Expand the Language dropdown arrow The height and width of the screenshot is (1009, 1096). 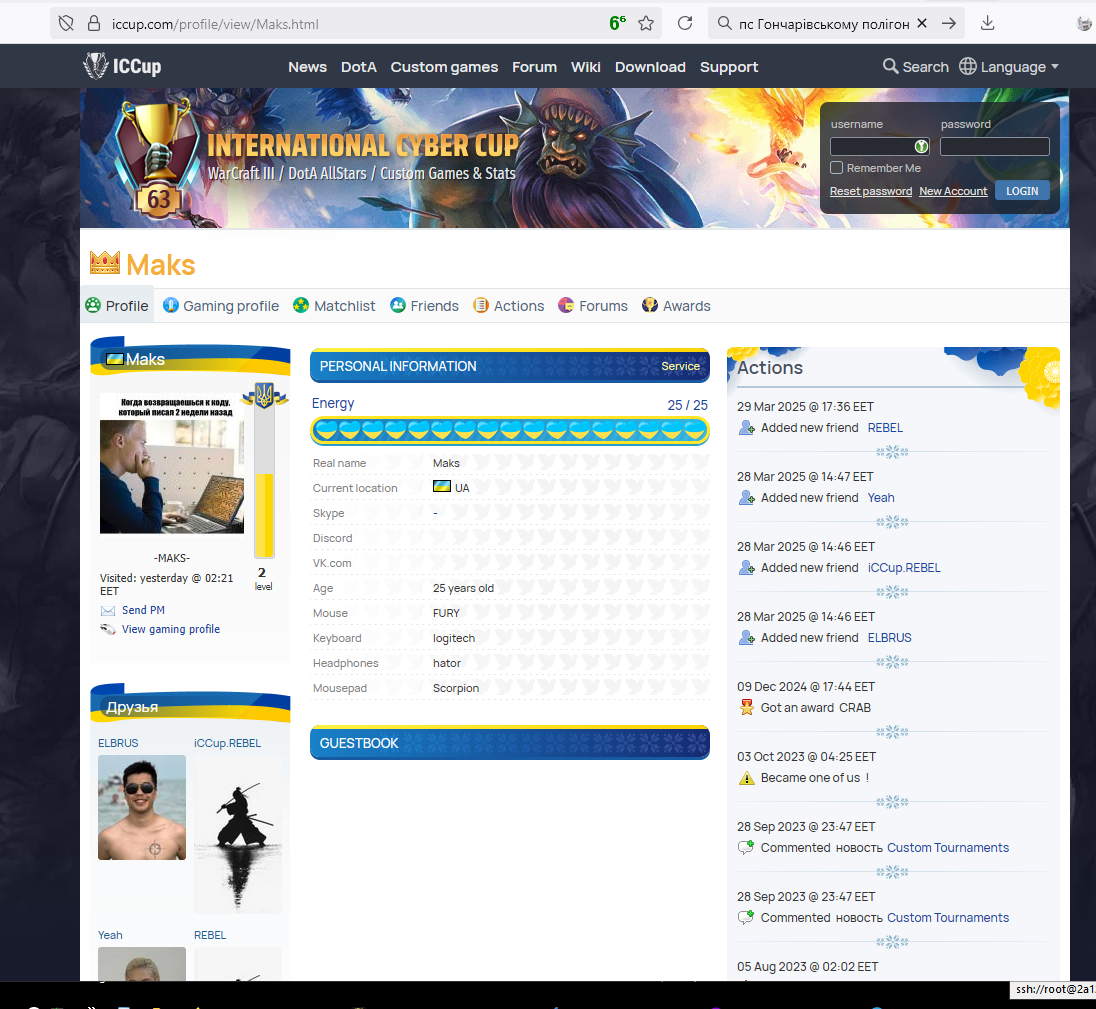click(1055, 67)
